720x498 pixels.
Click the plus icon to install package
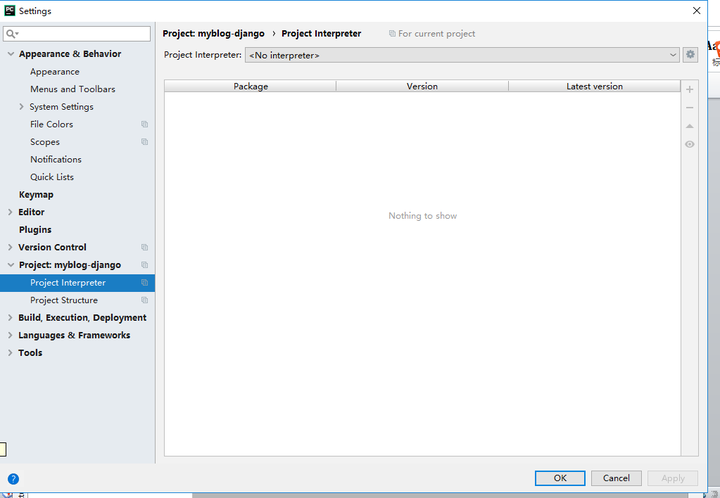689,90
